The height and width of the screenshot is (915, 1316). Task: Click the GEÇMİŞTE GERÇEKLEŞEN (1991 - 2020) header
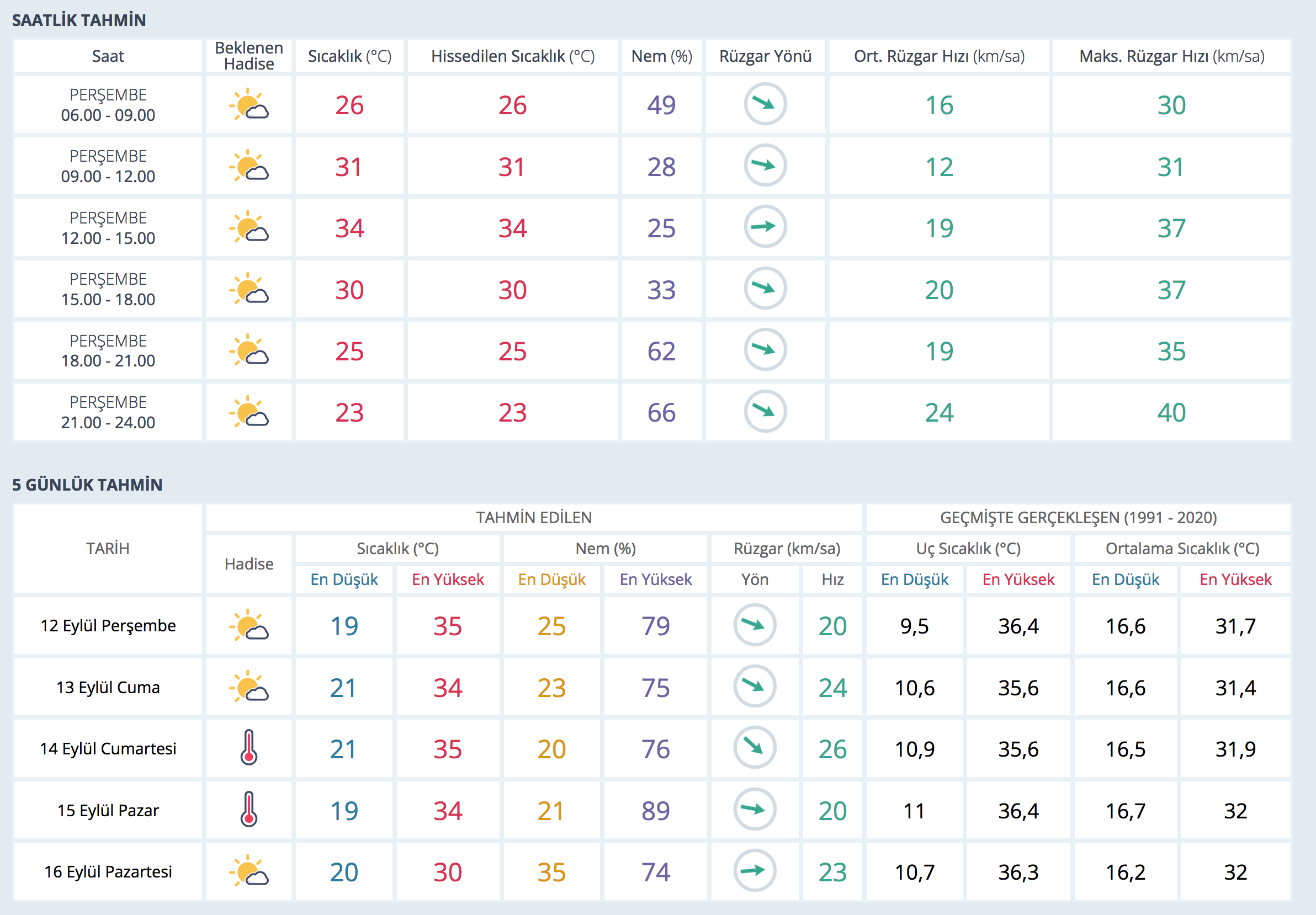(x=1078, y=517)
